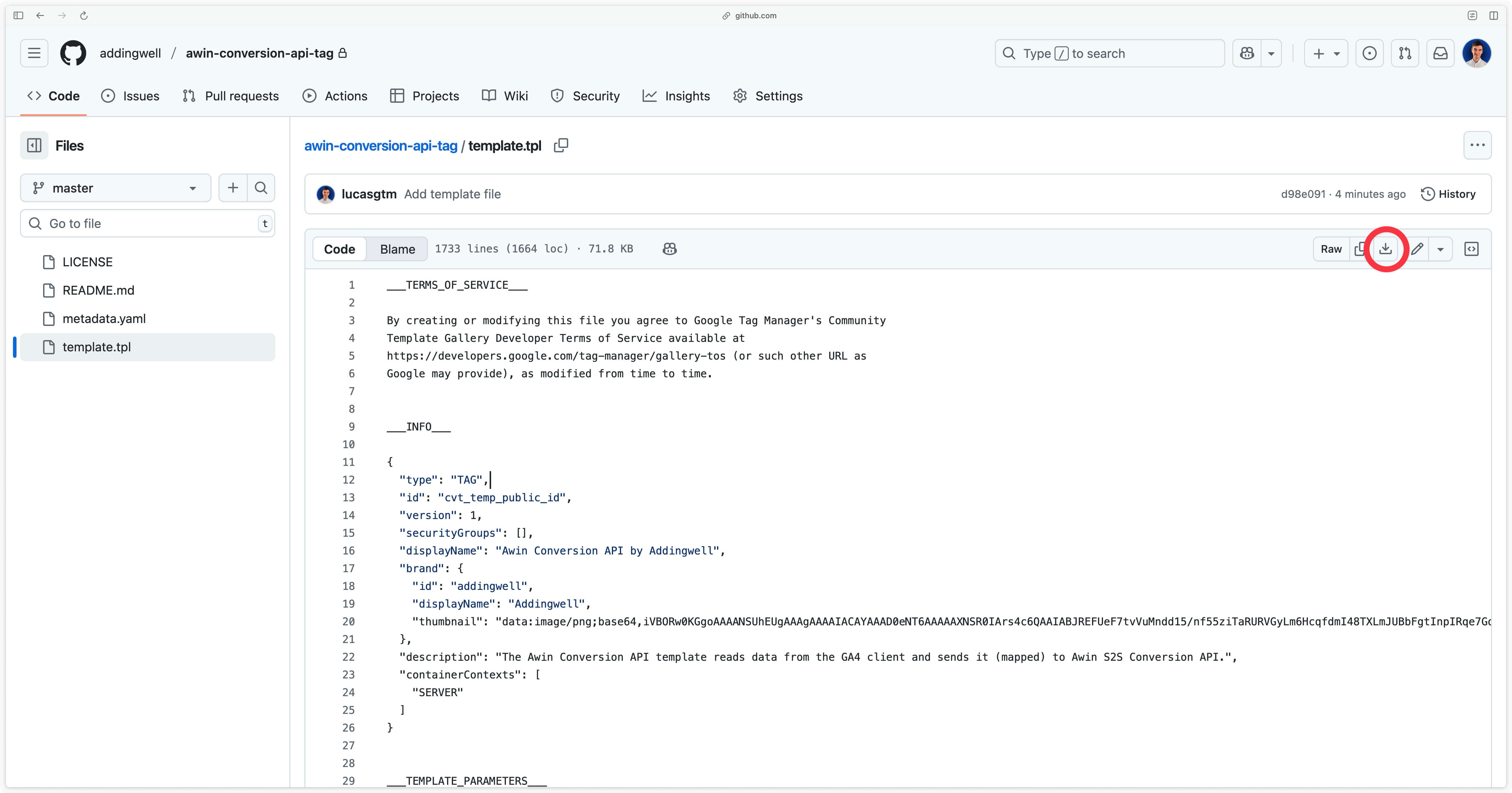This screenshot has height=793, width=1512.
Task: View the Insights tab
Action: [x=676, y=96]
